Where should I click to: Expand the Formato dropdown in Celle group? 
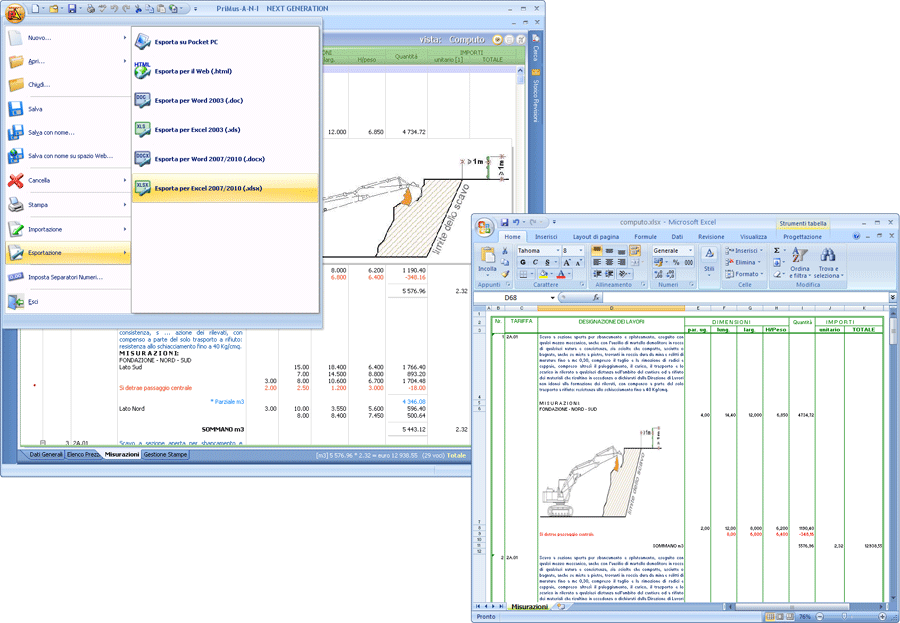pos(762,274)
